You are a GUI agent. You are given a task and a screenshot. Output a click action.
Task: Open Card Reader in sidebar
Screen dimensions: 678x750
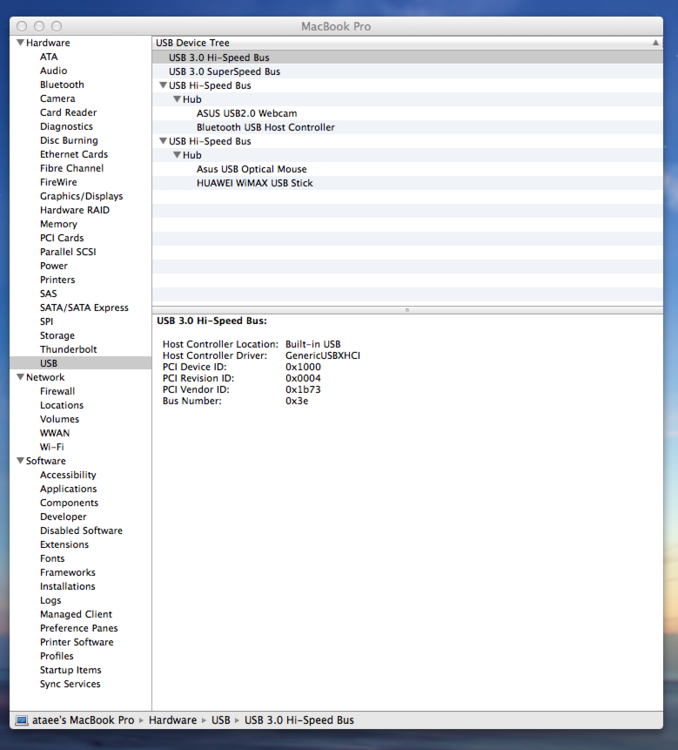click(x=68, y=112)
